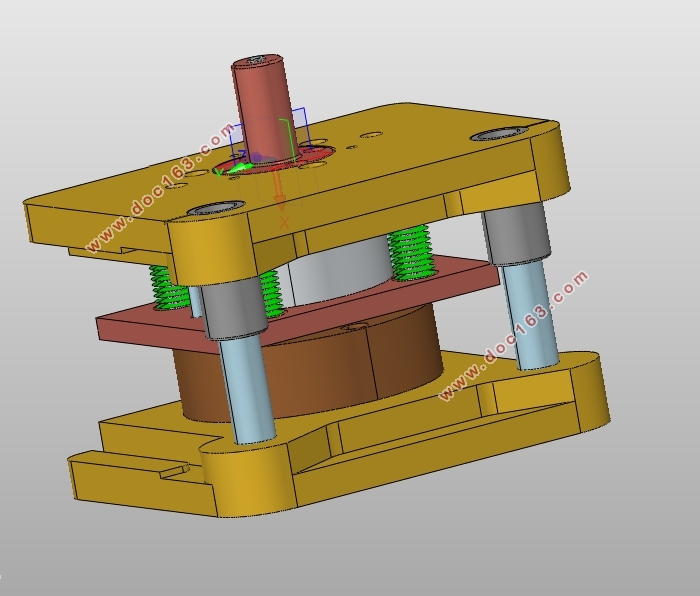The width and height of the screenshot is (700, 596).
Task: Select the light blue rear right guide pillar
Action: pyautogui.click(x=530, y=315)
